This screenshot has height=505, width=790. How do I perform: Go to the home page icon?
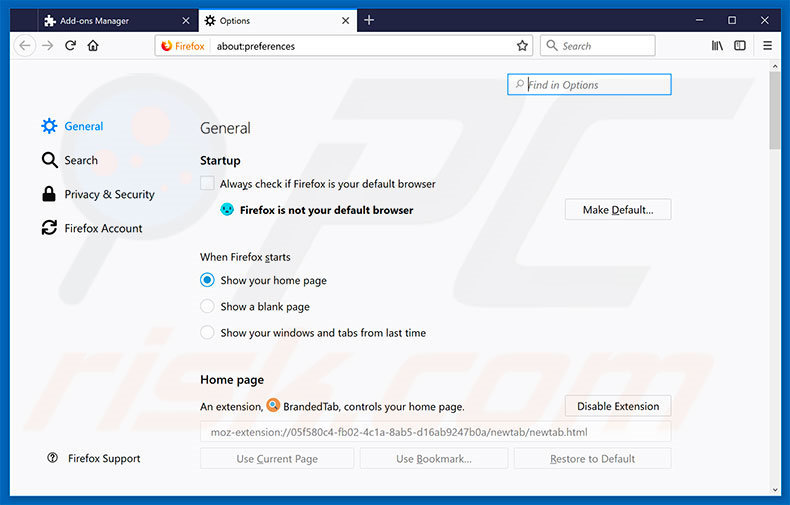coord(93,46)
